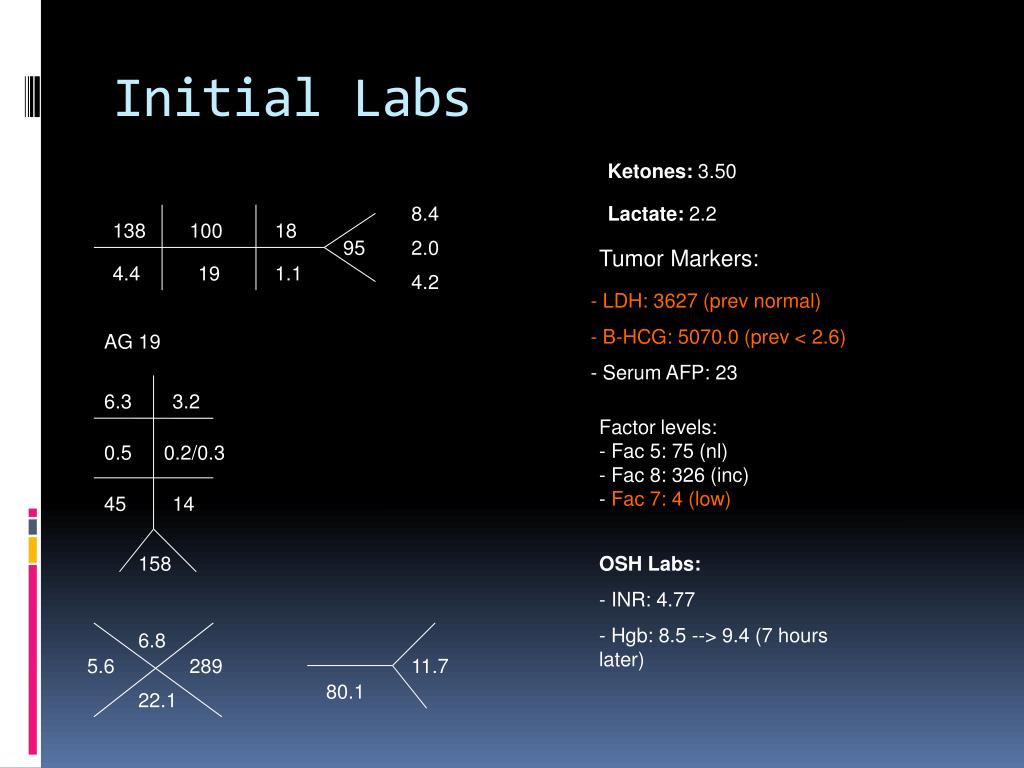Select the Serum AFP: 23 line
This screenshot has height=768, width=1024.
click(x=664, y=372)
